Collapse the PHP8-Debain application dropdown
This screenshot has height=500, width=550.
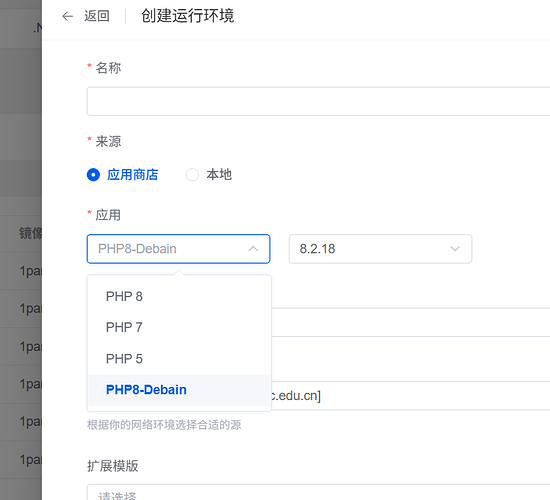click(178, 249)
